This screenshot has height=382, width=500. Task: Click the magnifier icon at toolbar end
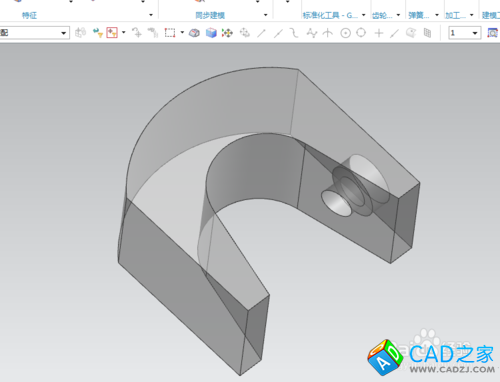(492, 33)
